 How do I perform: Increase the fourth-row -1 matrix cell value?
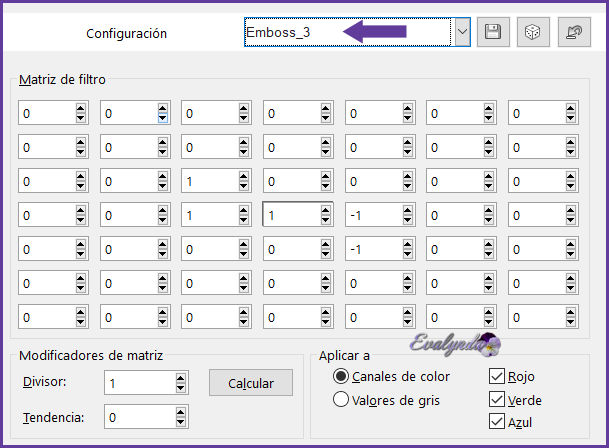tap(408, 210)
